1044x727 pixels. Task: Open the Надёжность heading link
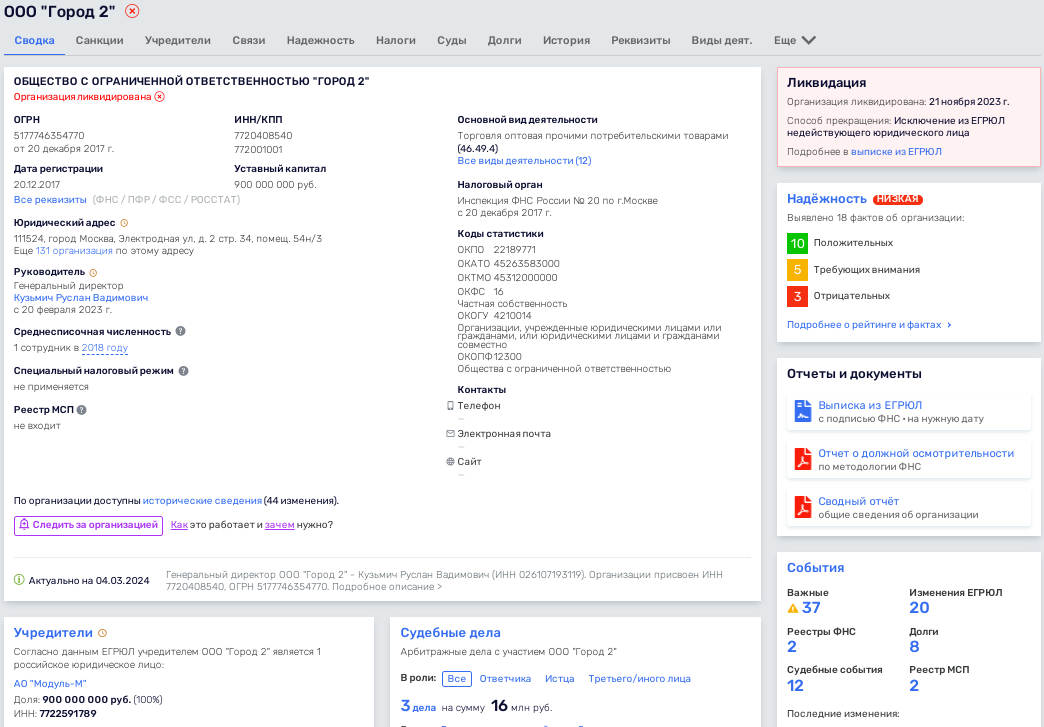pos(826,198)
